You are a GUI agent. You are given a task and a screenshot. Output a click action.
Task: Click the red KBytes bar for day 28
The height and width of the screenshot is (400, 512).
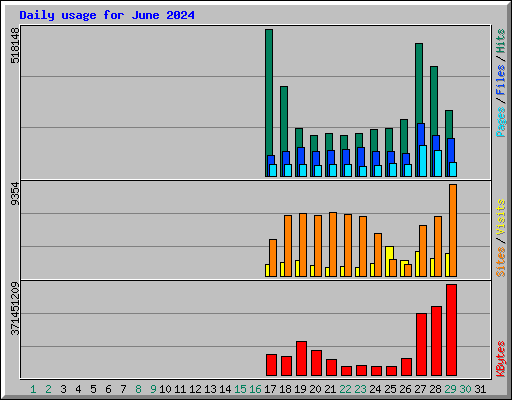(x=437, y=341)
